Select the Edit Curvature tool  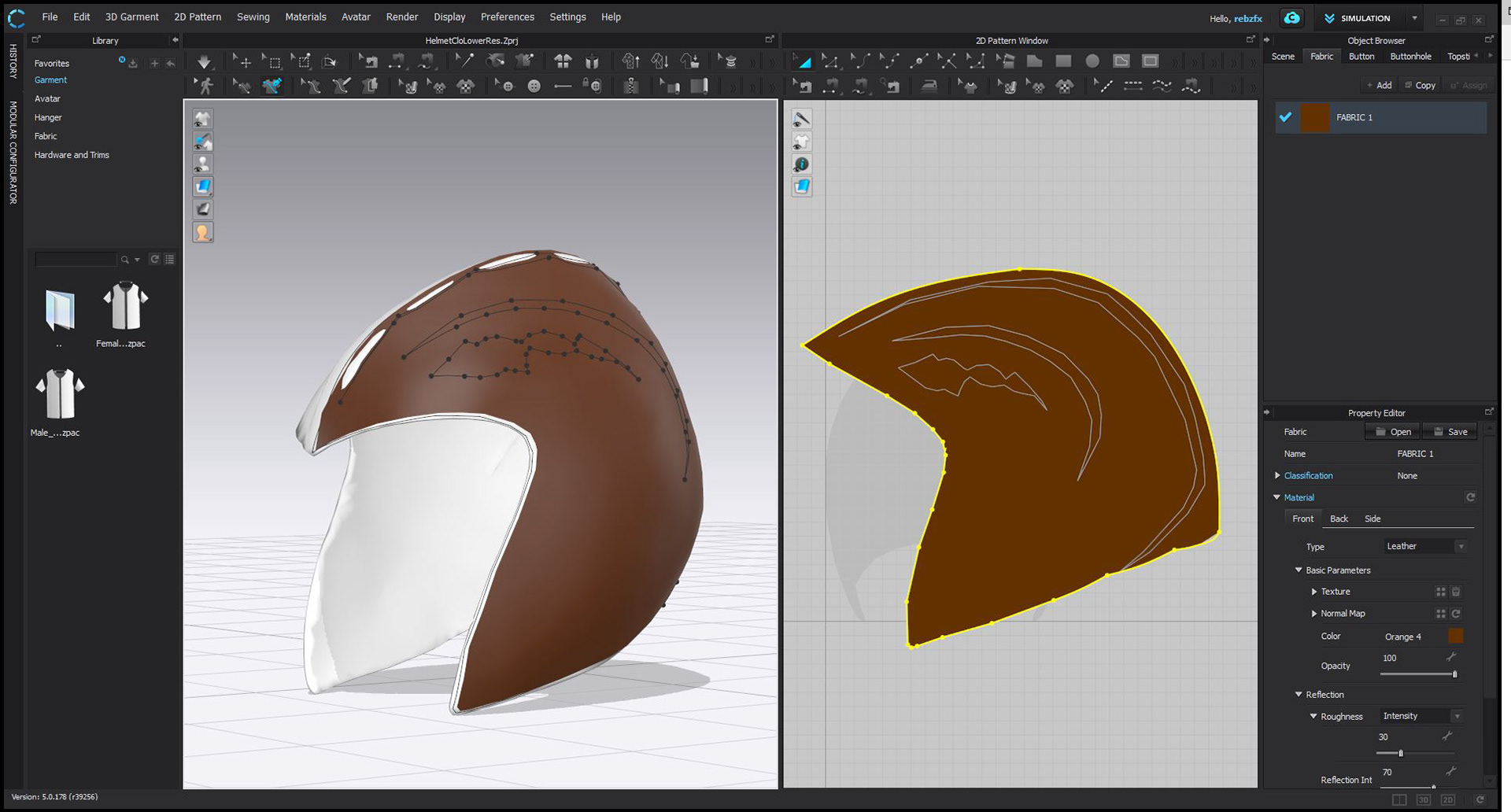[860, 61]
